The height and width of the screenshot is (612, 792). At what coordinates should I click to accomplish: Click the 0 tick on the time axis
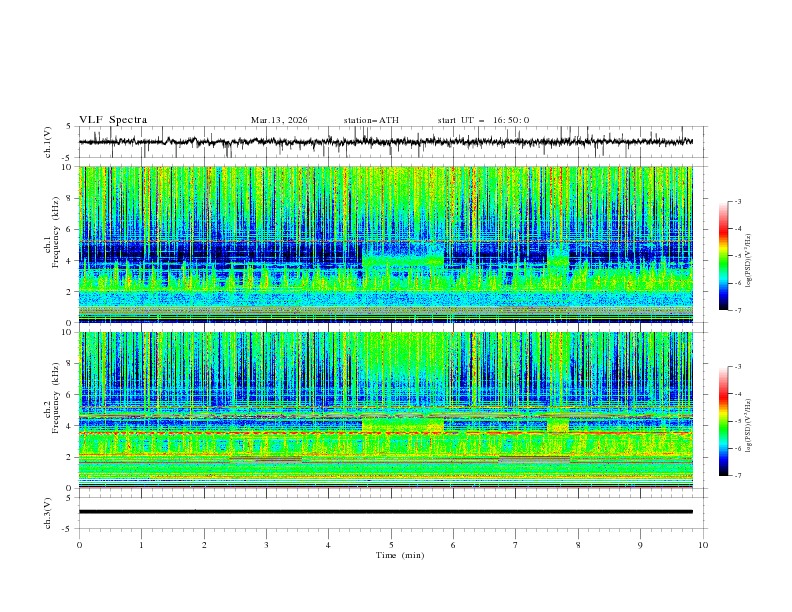[x=79, y=545]
